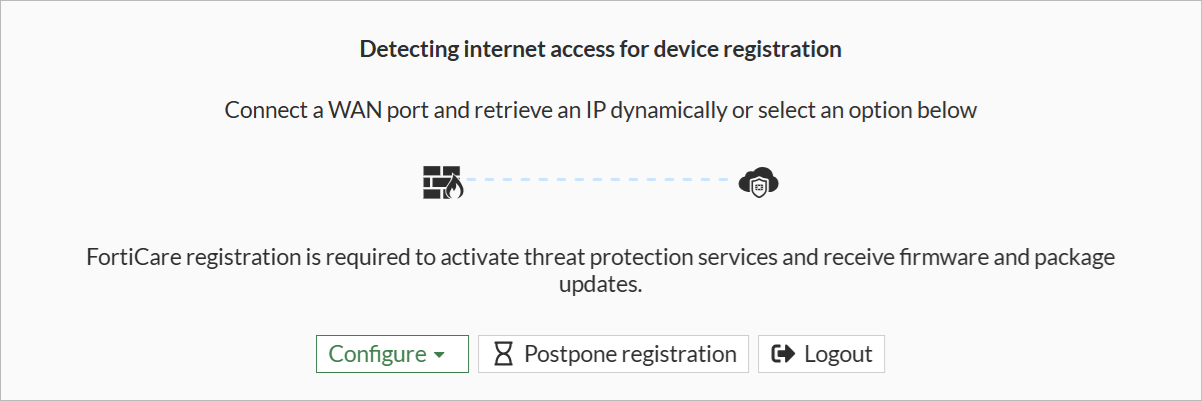The width and height of the screenshot is (1202, 401).
Task: Click the FortiCare cloud shield icon
Action: 758,182
